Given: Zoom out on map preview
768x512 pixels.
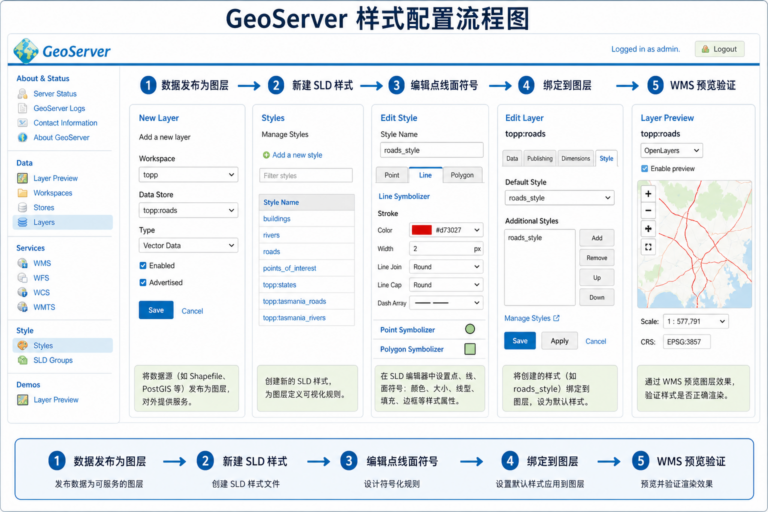Looking at the screenshot, I should (x=648, y=211).
